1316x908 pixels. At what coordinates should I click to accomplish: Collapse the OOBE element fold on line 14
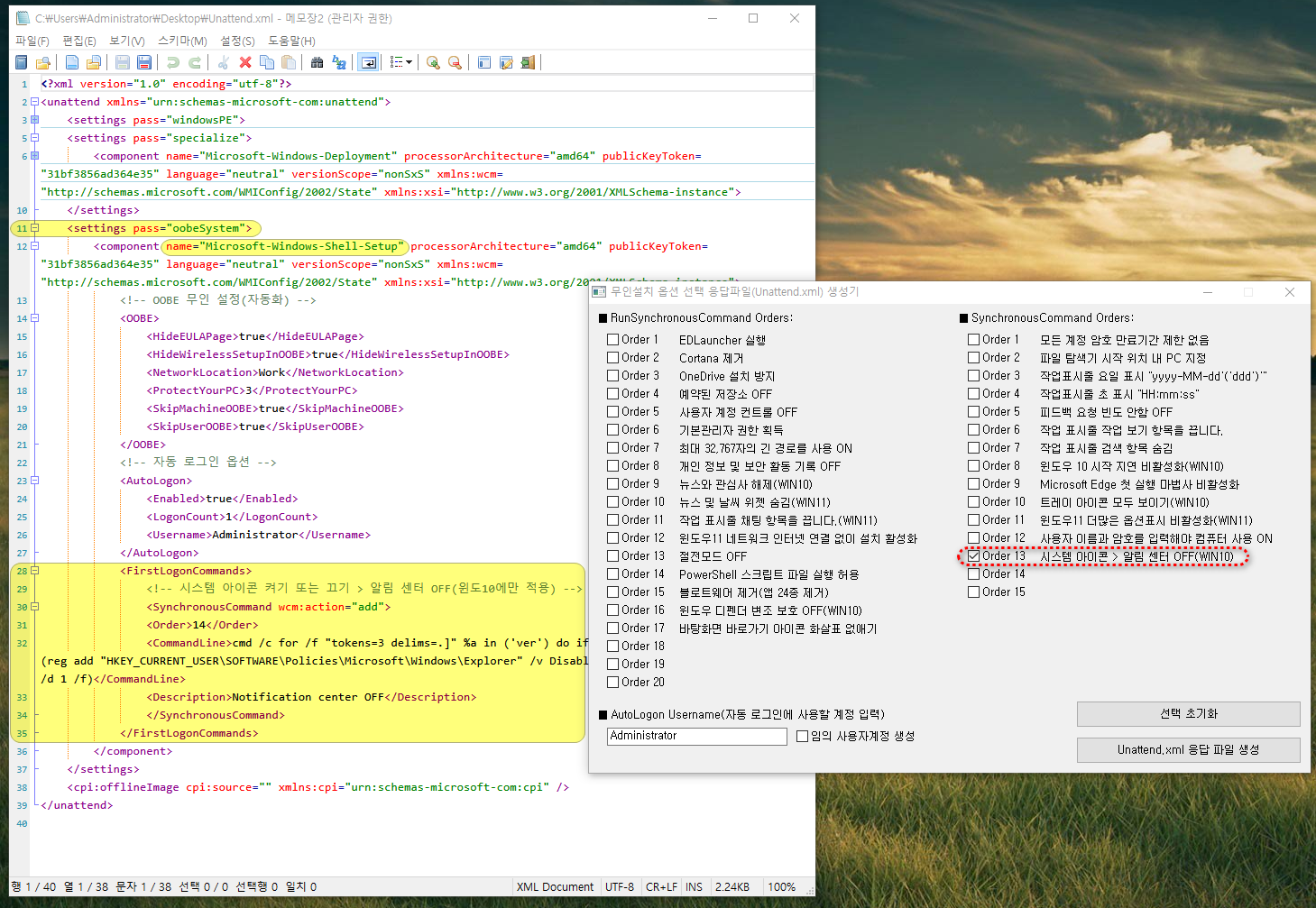[x=35, y=318]
